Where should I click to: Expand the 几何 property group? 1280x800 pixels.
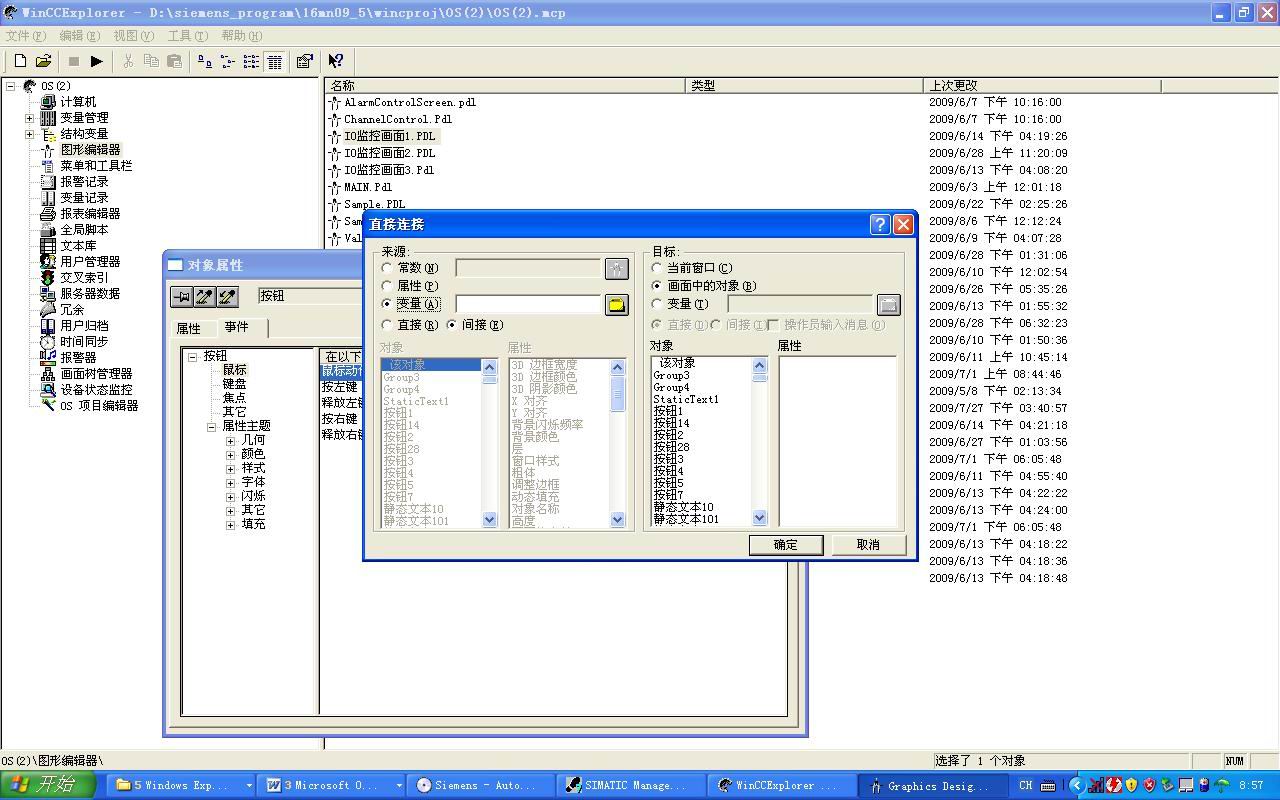(231, 440)
